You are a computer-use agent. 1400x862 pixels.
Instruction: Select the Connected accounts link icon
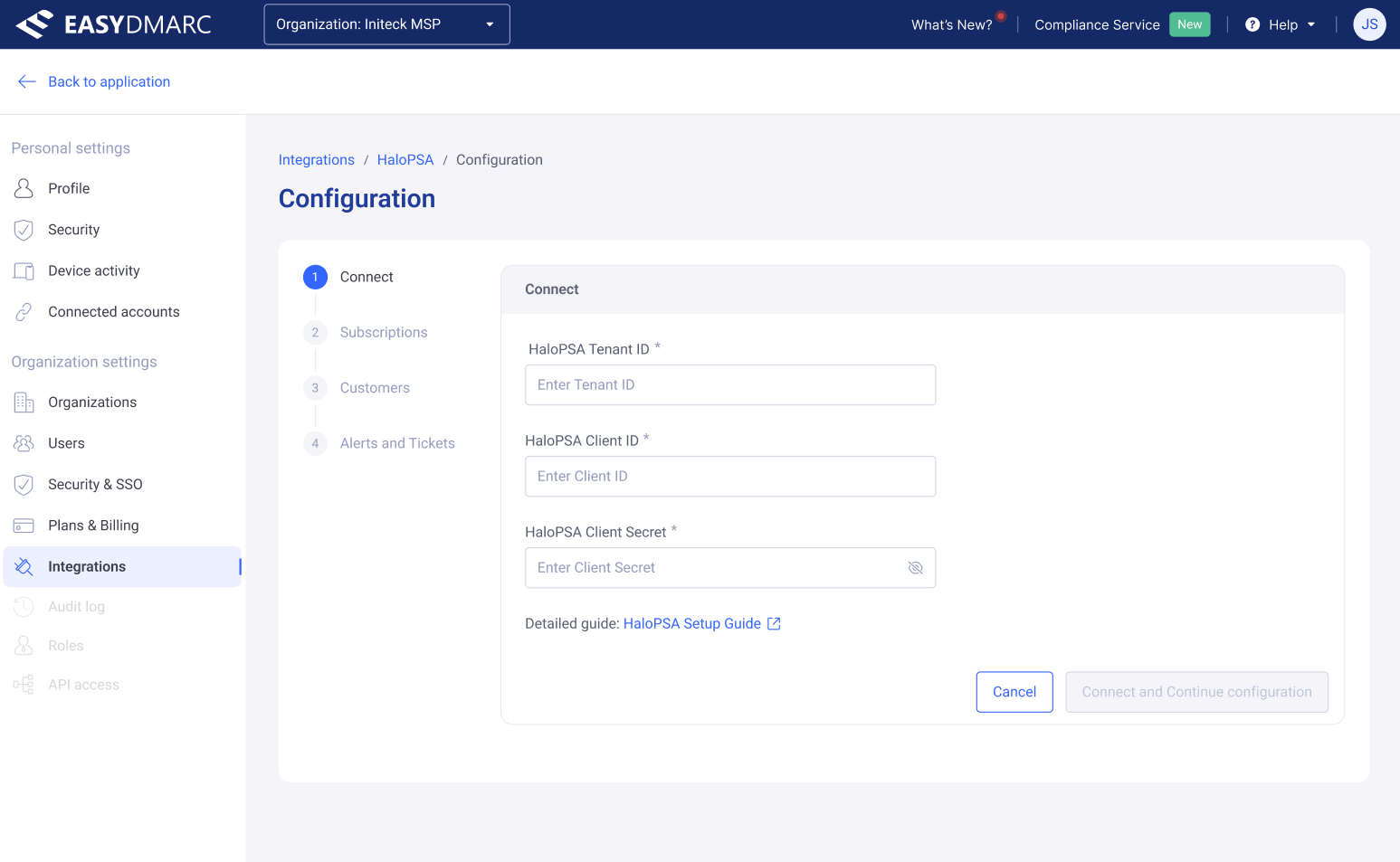(24, 311)
